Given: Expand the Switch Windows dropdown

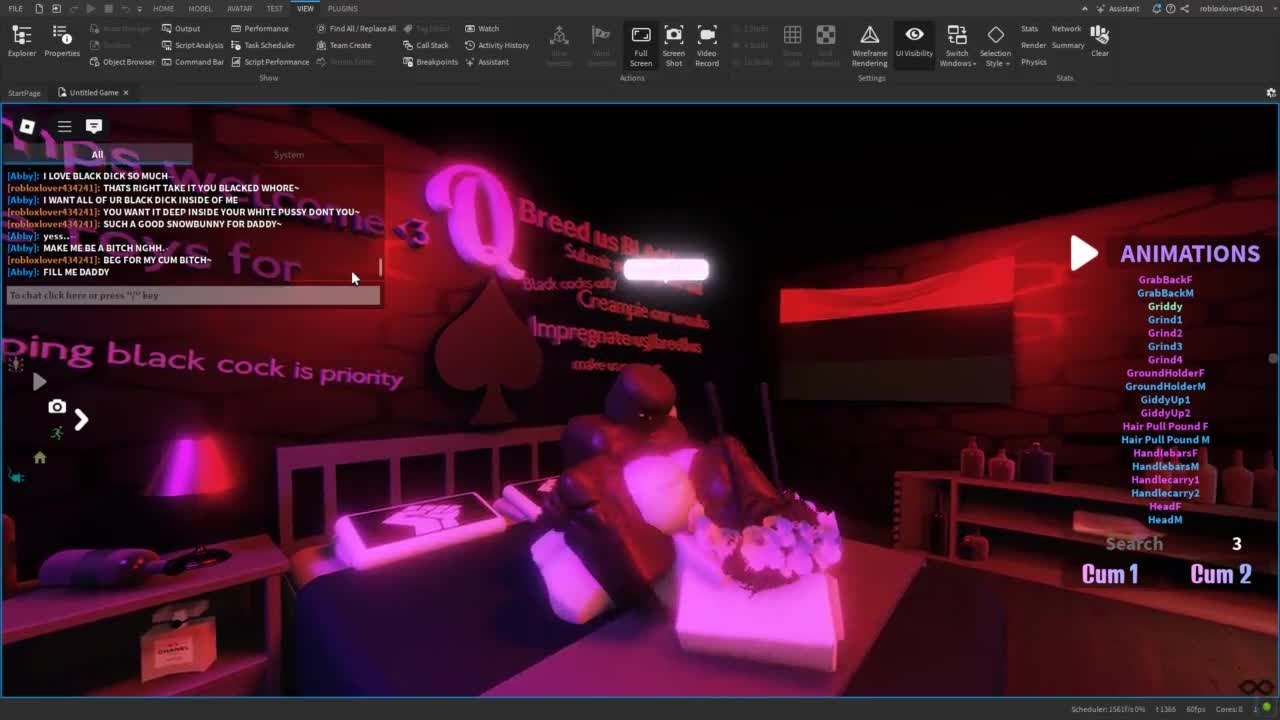Looking at the screenshot, I should tap(957, 47).
